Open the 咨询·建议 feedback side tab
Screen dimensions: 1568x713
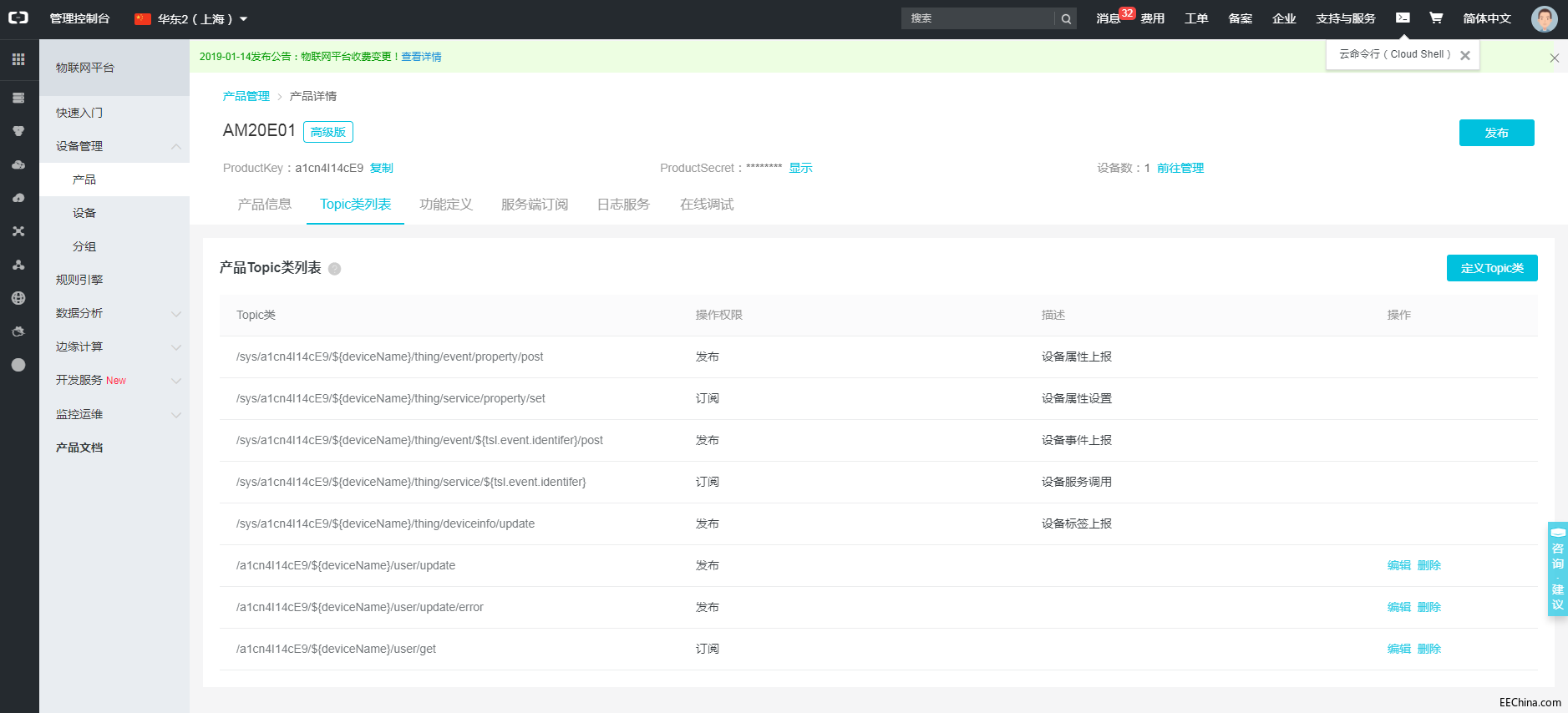pyautogui.click(x=1557, y=569)
